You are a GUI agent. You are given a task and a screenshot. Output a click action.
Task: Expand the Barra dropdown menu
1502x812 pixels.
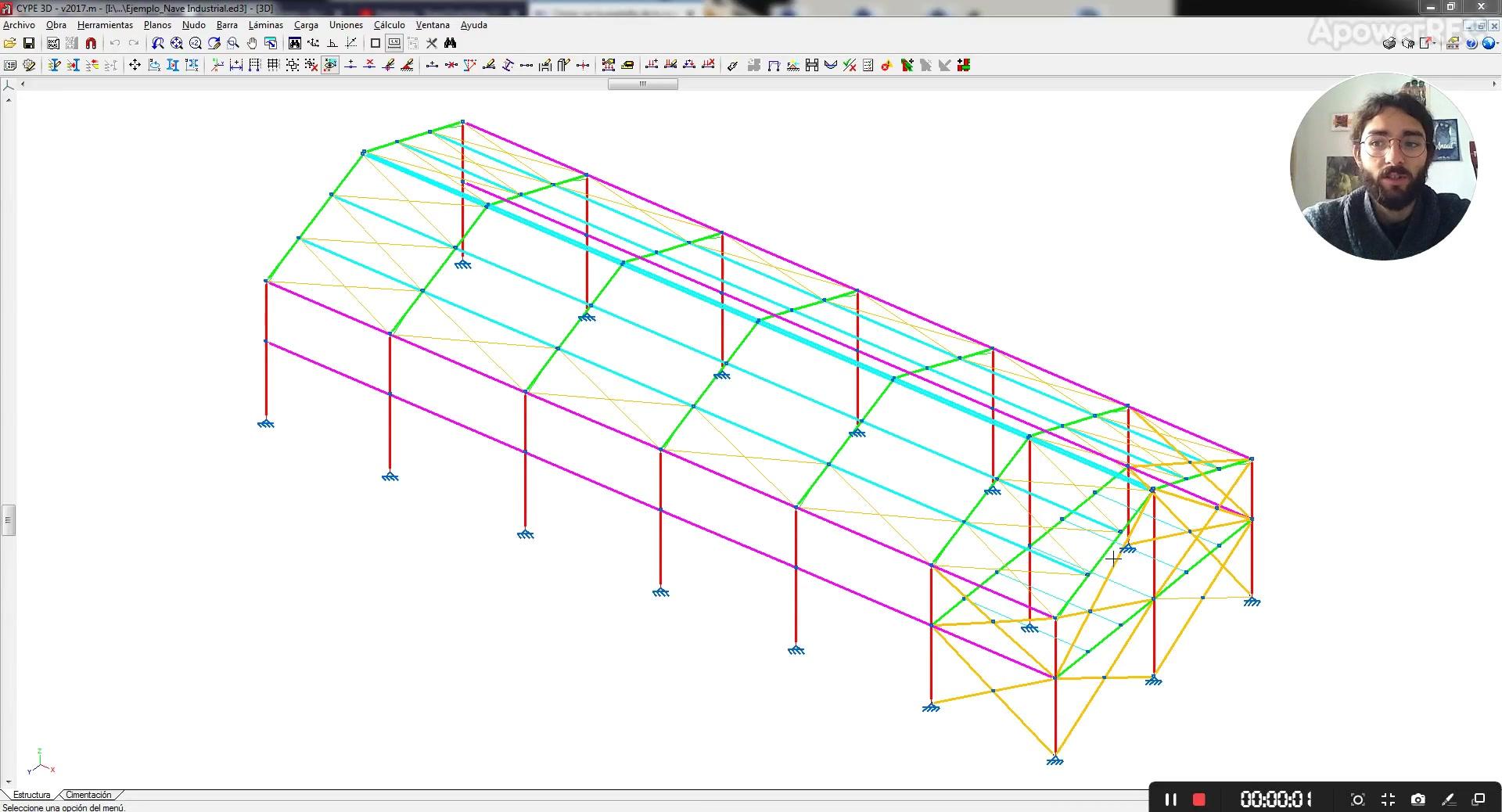coord(227,25)
